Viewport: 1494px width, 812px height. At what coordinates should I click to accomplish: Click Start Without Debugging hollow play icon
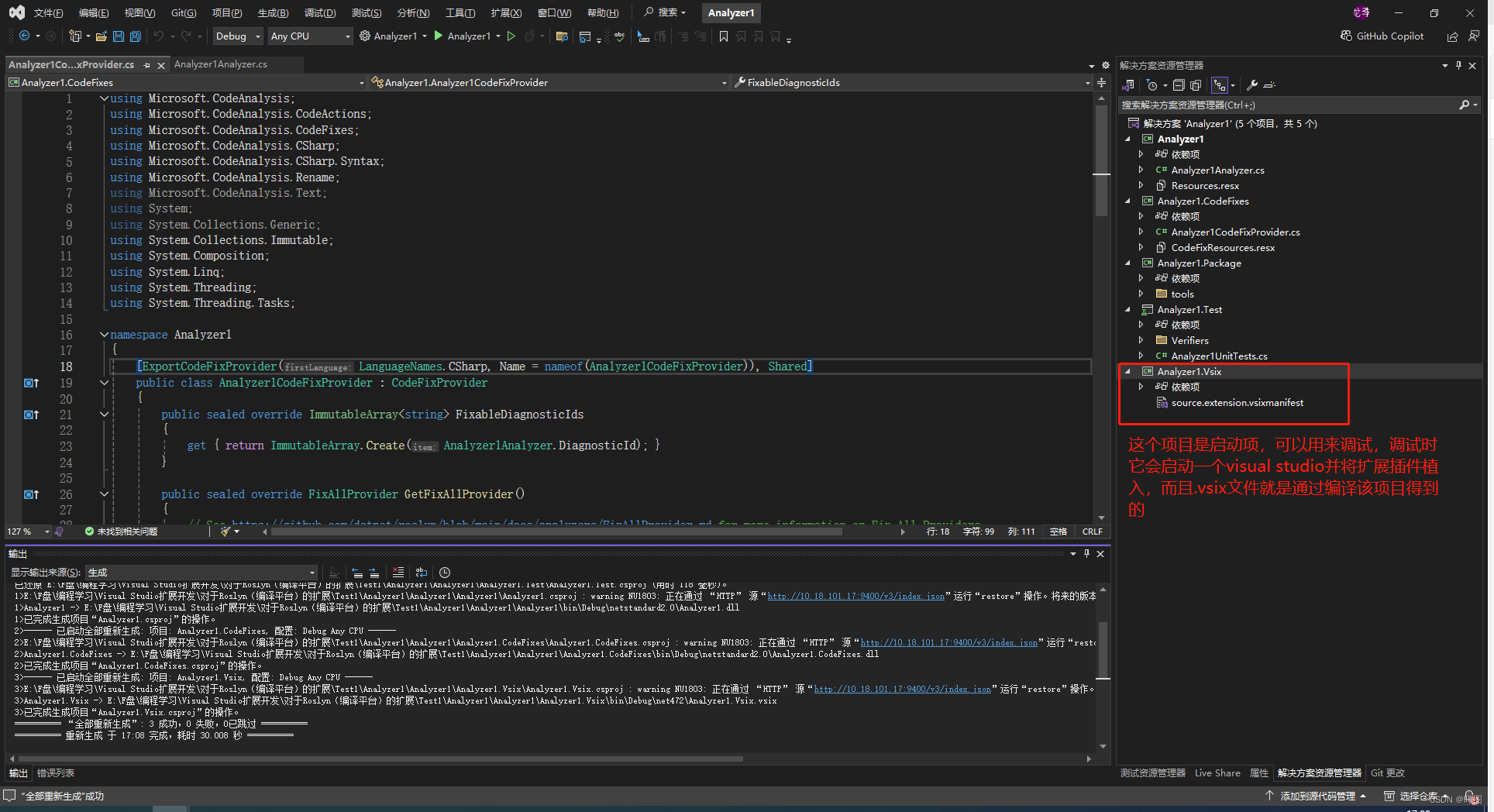pos(511,36)
